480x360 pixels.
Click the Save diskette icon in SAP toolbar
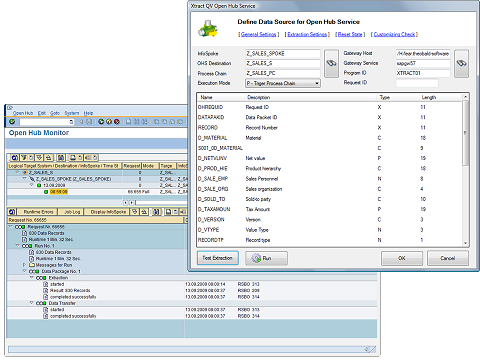(x=89, y=122)
